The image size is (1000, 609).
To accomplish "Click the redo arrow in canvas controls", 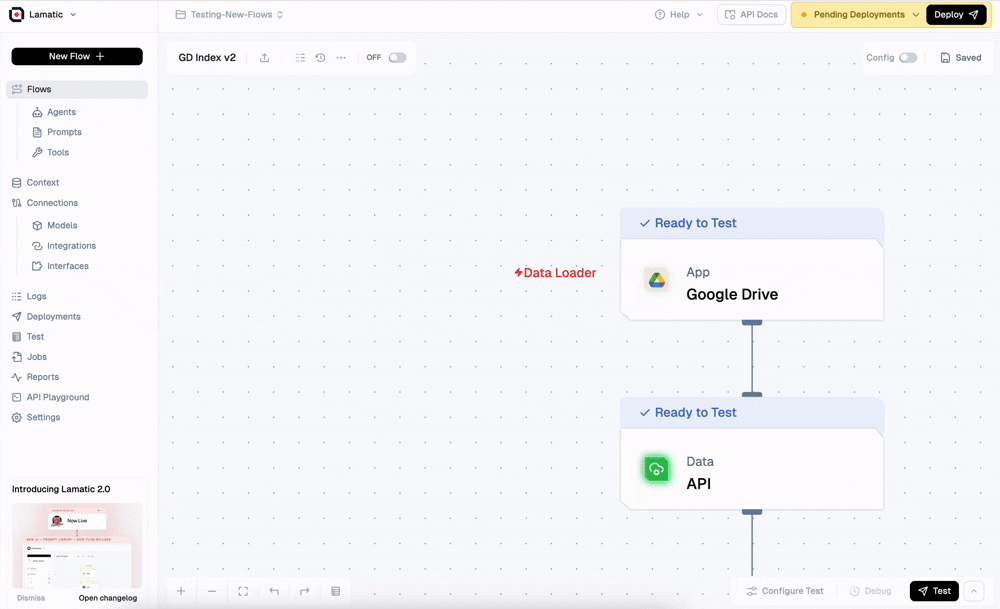I will coord(304,591).
